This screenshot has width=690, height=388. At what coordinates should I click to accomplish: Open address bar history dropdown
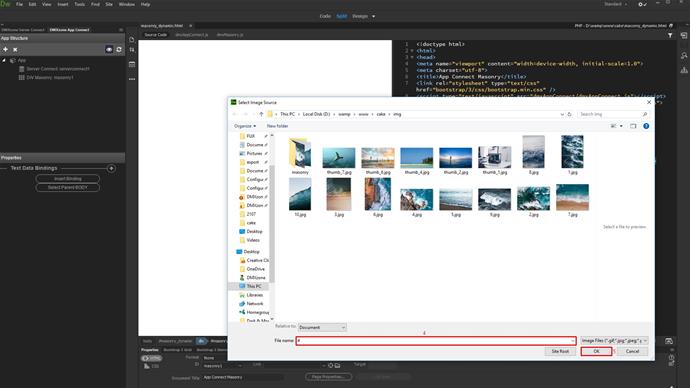click(x=562, y=114)
